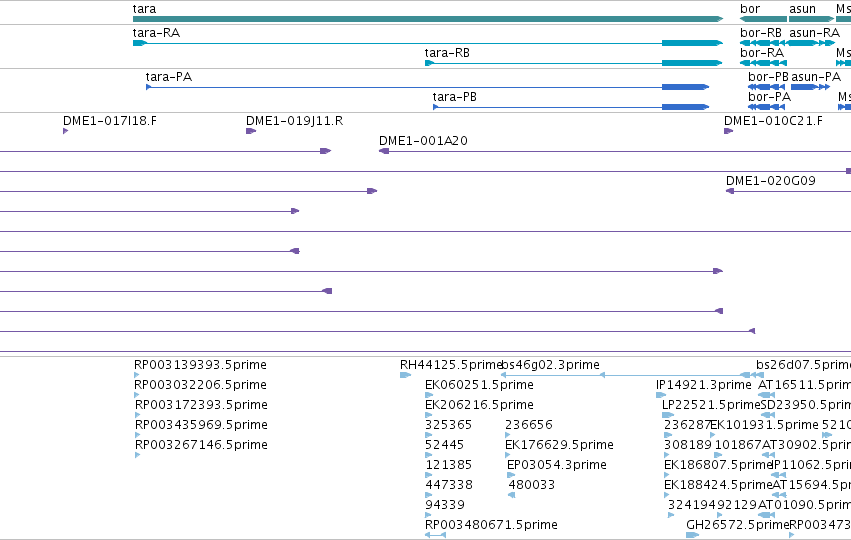Click the bor gene label
The height and width of the screenshot is (540, 851).
pos(750,9)
